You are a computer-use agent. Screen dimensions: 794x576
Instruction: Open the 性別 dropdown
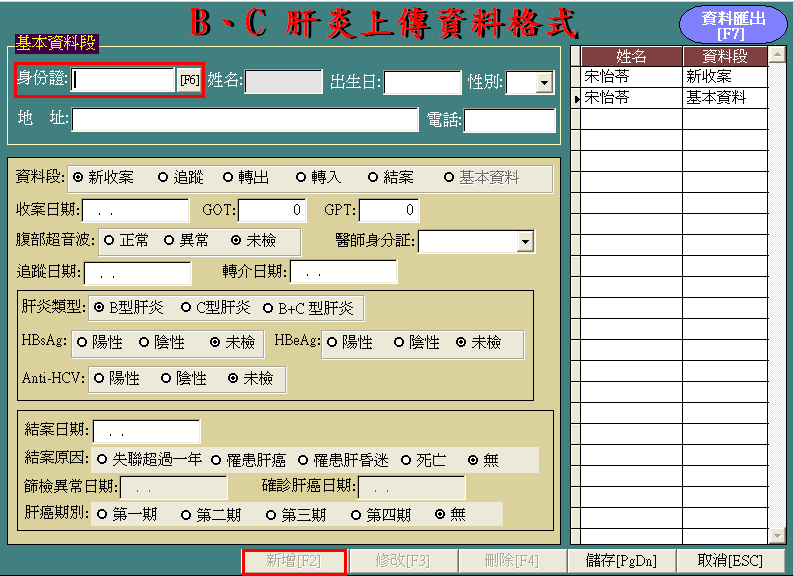[x=544, y=83]
